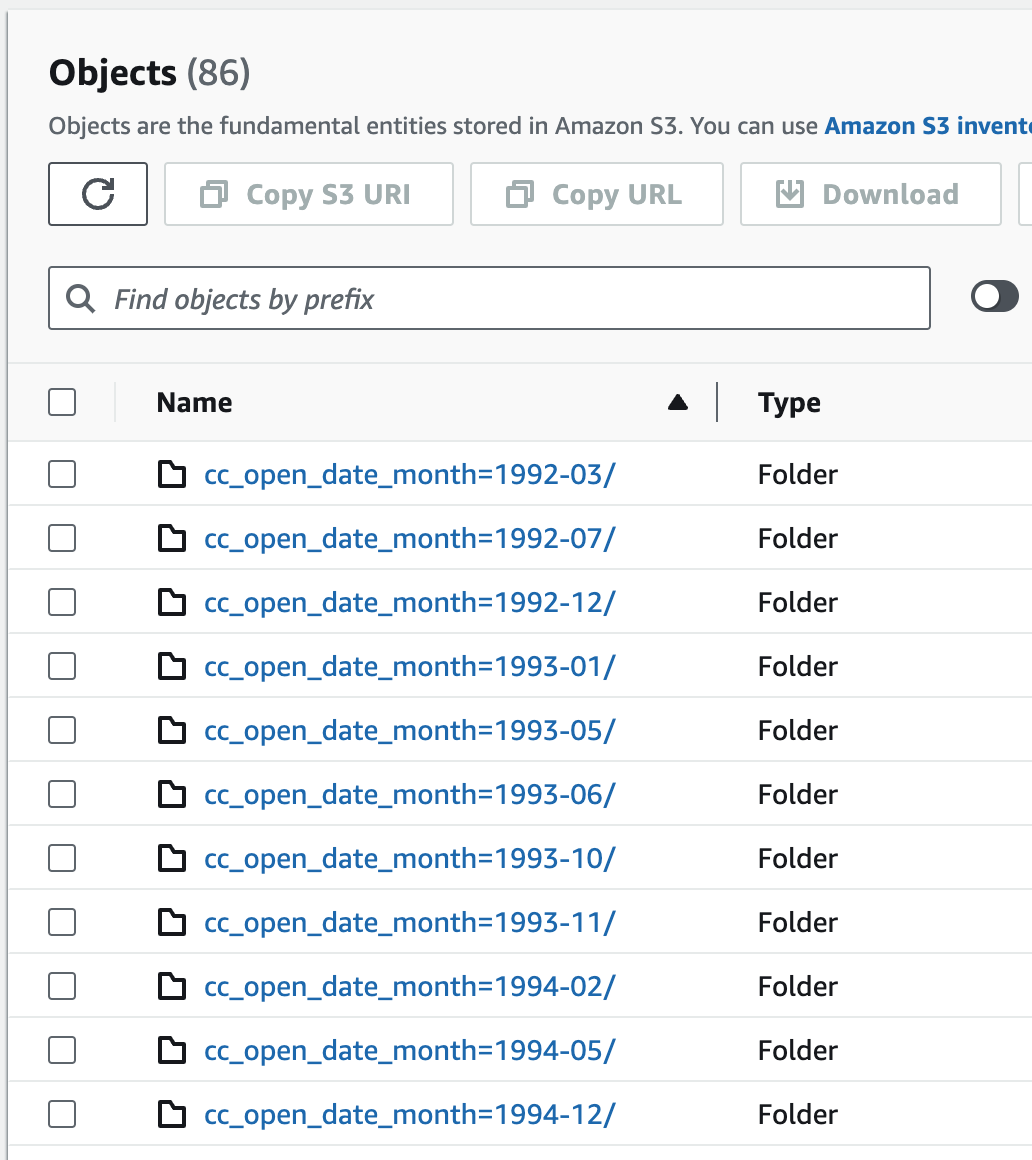This screenshot has height=1160, width=1032.
Task: Click the copy icon in Copy S3 URI
Action: click(x=214, y=194)
